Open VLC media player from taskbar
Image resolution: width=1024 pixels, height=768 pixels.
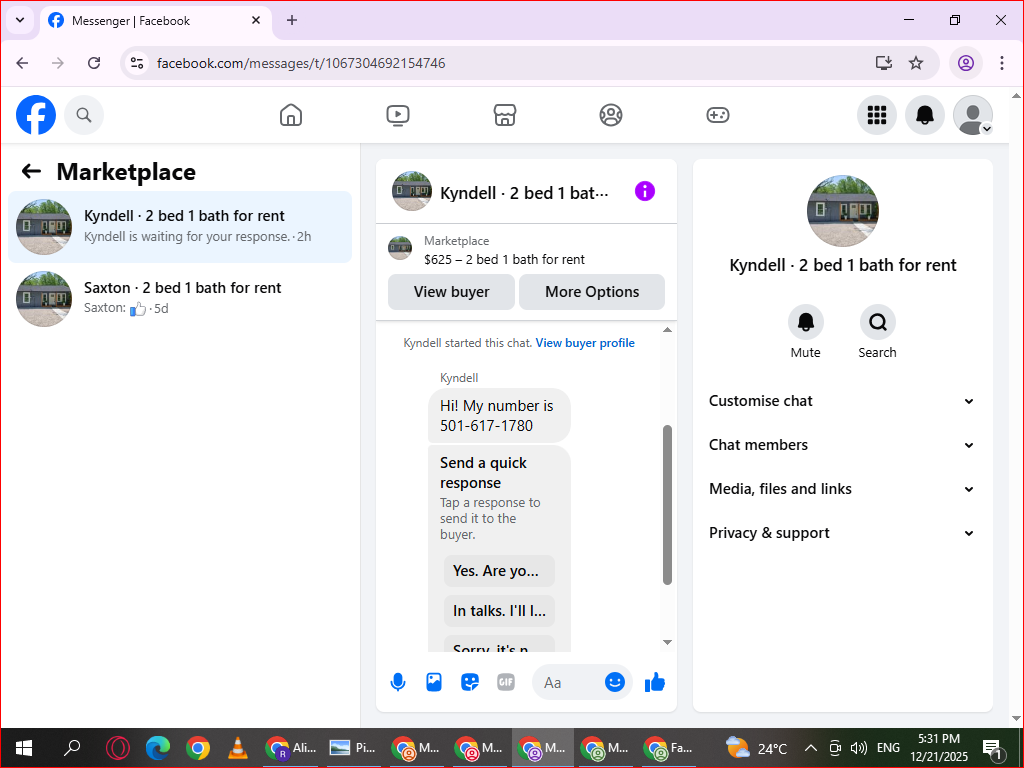pyautogui.click(x=237, y=748)
